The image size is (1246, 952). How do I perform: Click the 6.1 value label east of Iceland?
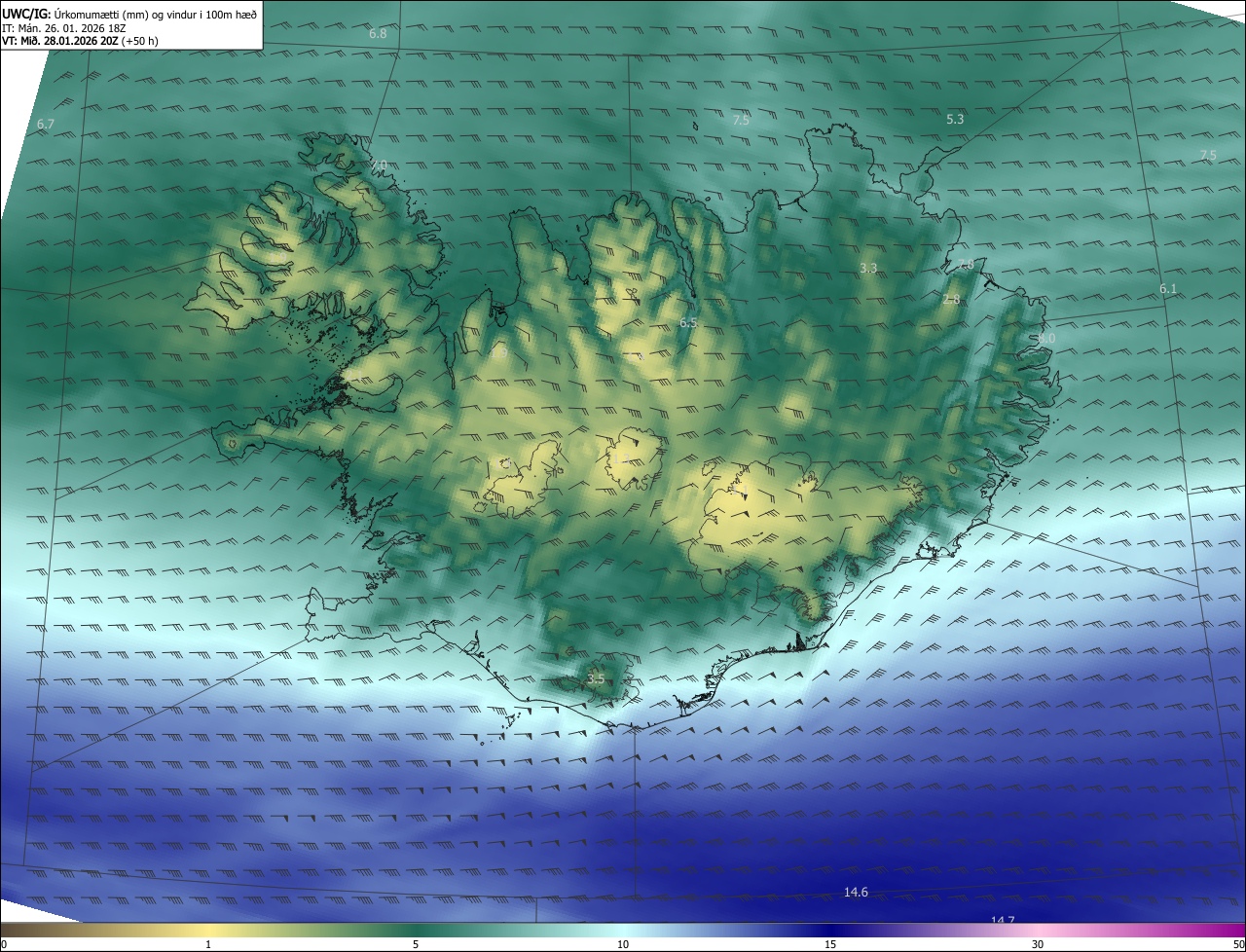click(1168, 289)
